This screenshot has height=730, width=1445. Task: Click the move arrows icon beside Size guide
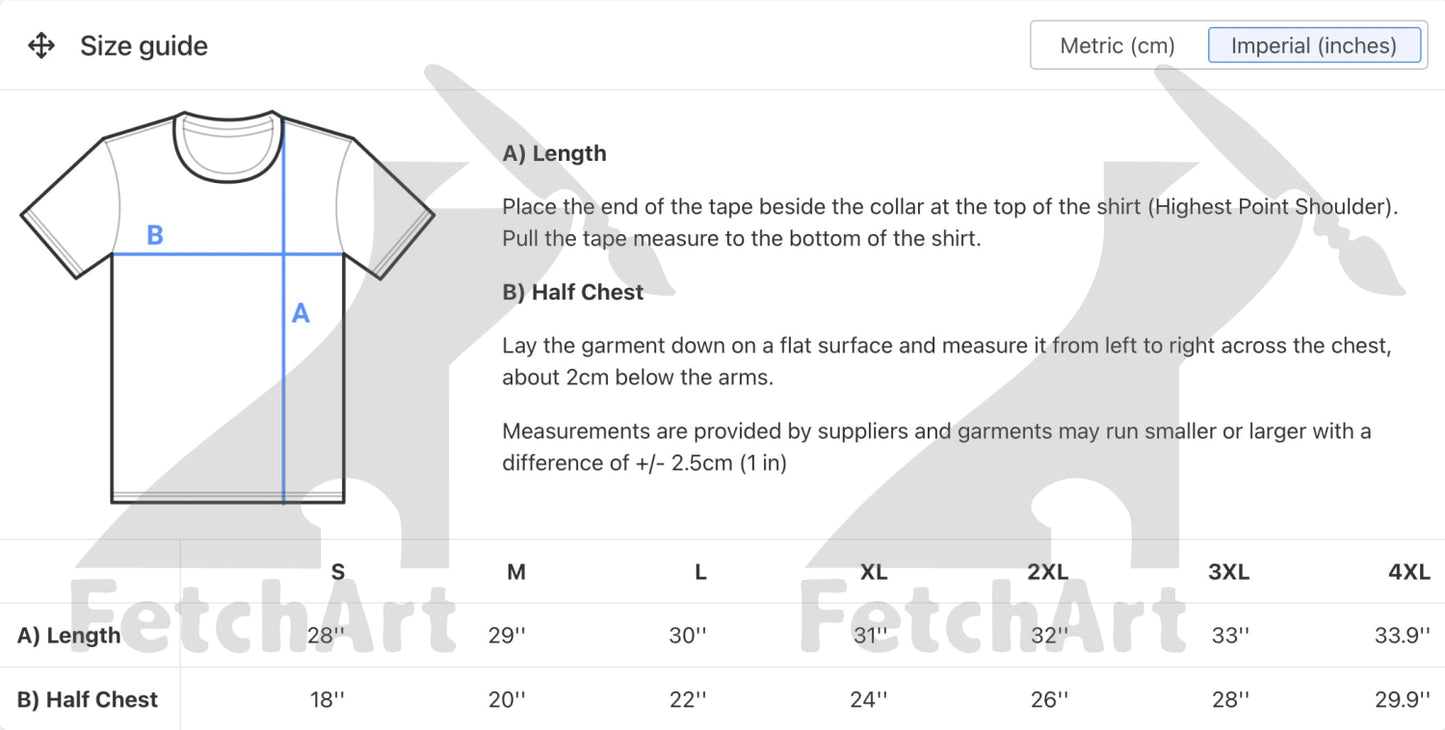[x=41, y=46]
